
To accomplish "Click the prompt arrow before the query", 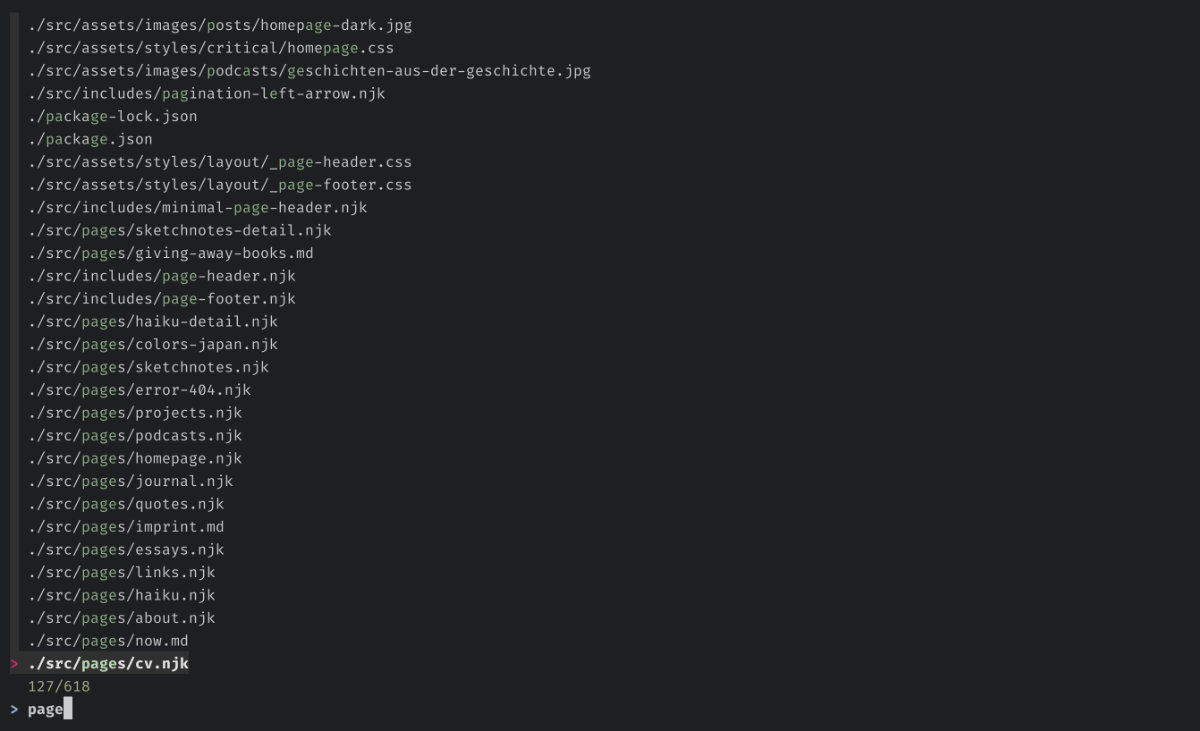I will [x=14, y=709].
